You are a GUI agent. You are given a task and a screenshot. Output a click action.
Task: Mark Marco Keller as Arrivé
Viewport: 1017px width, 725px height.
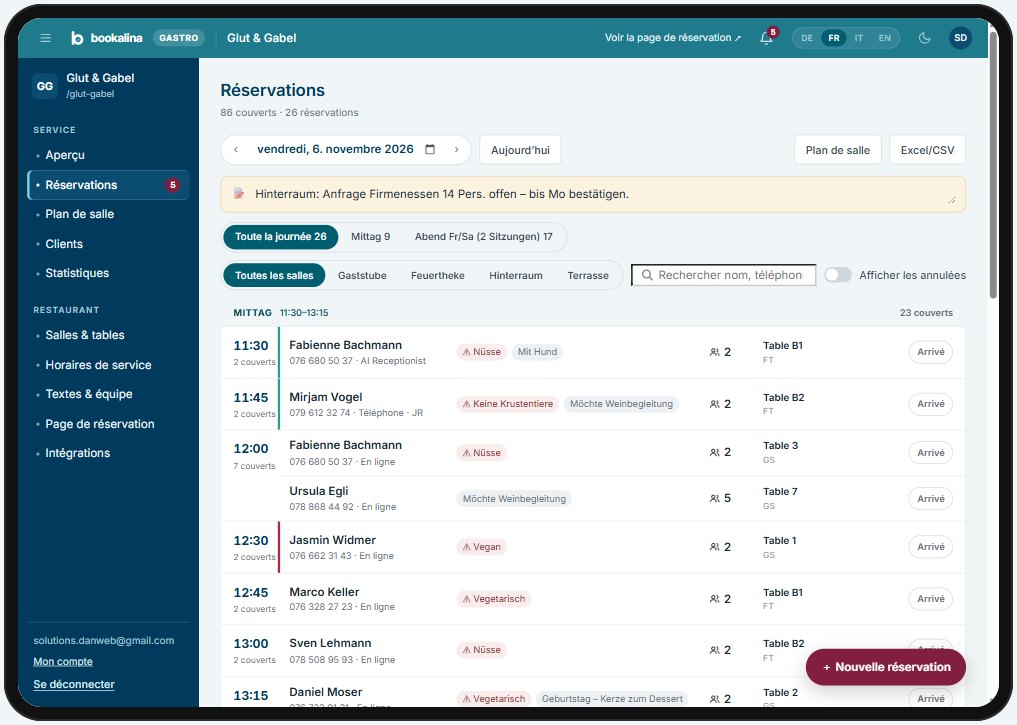click(930, 599)
